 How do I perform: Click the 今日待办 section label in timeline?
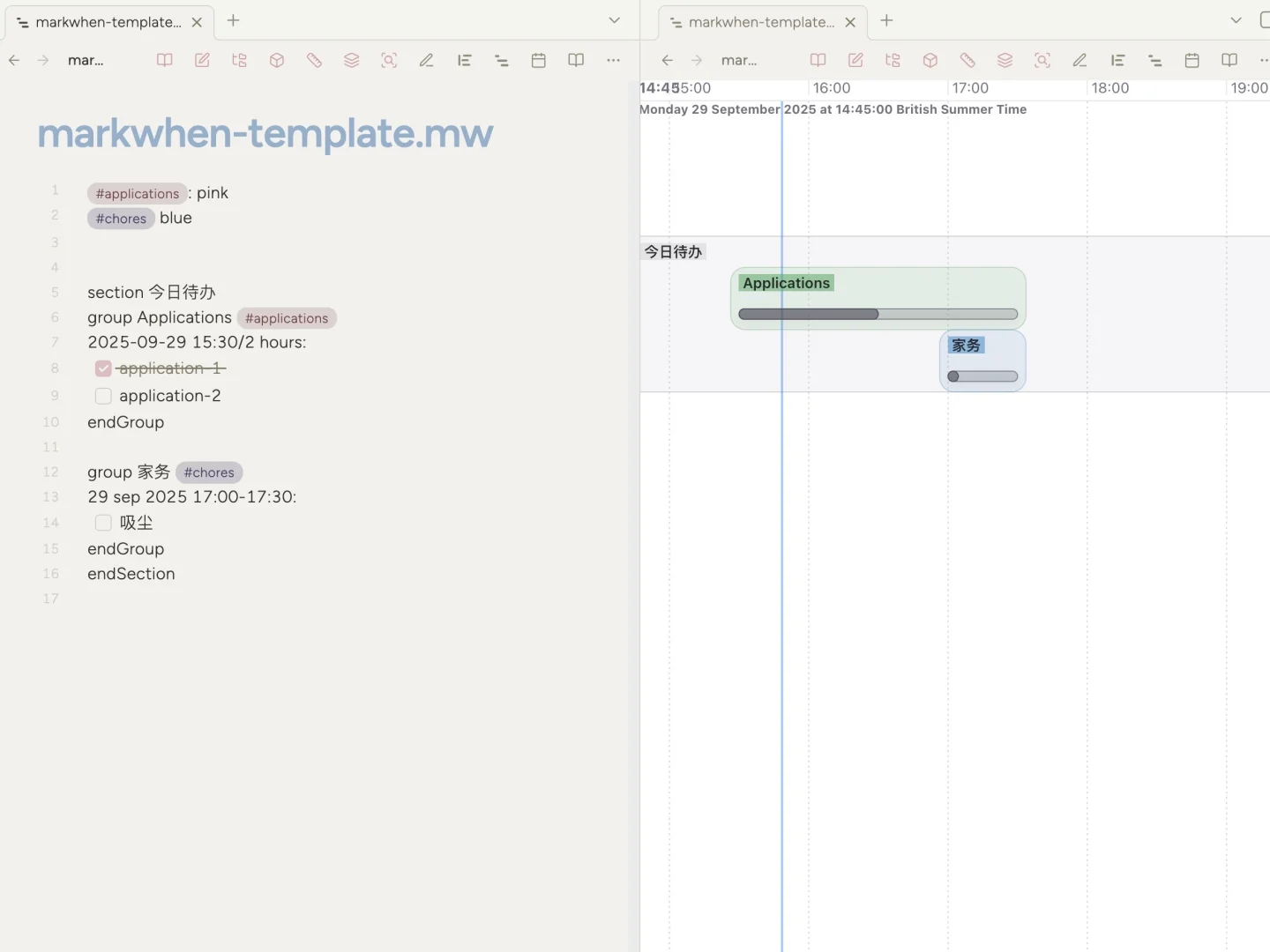point(673,252)
